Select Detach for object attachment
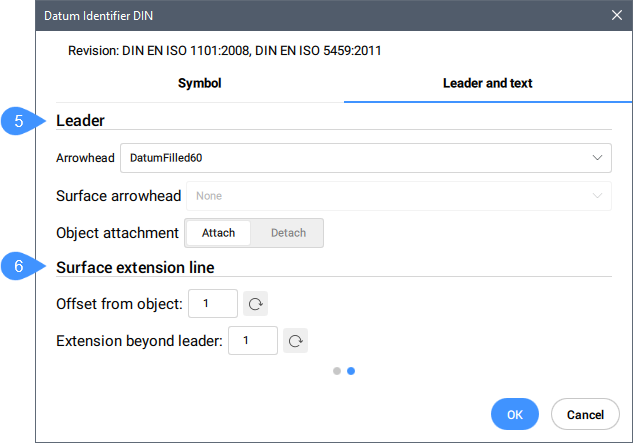The width and height of the screenshot is (633, 443). [288, 233]
